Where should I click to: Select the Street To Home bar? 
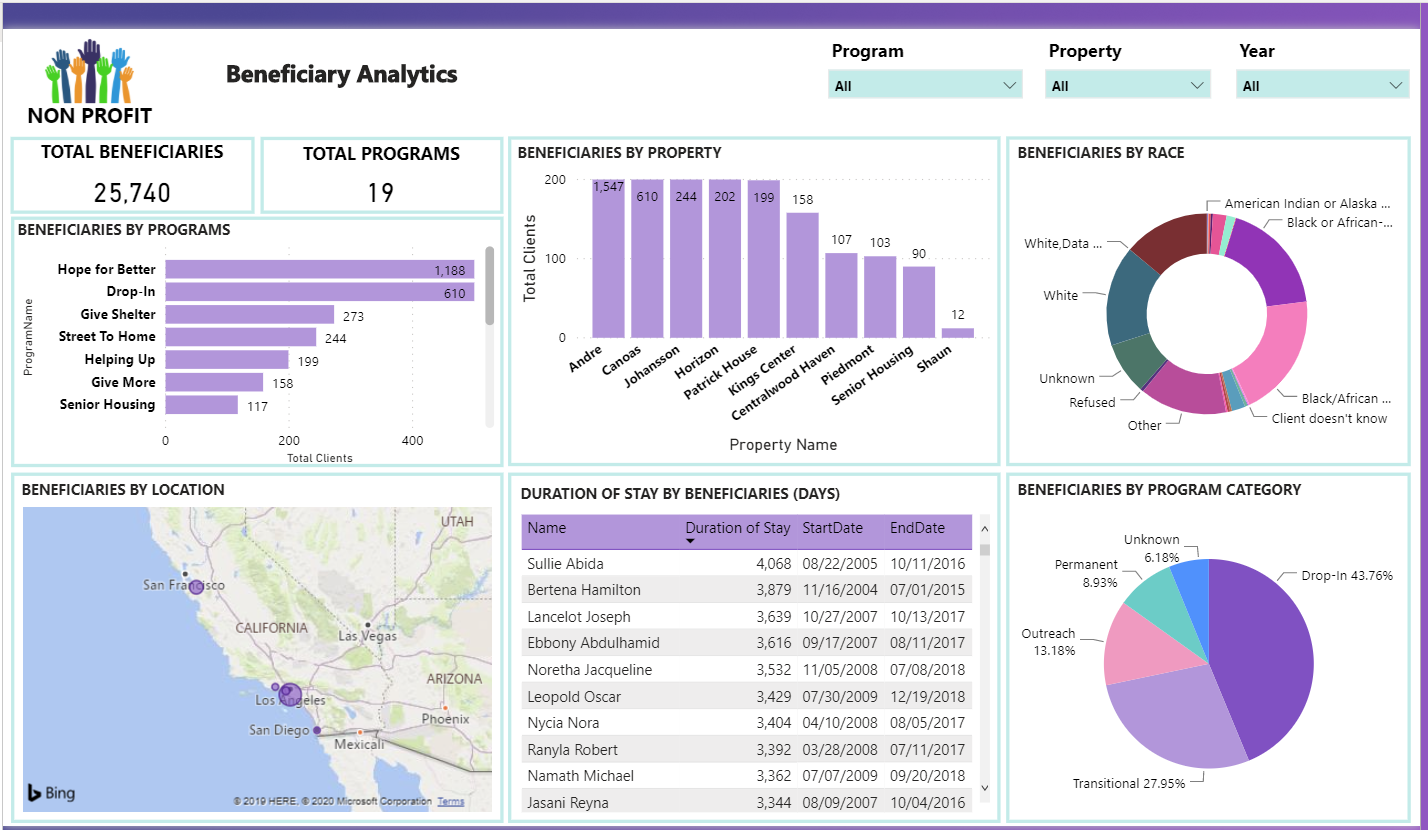(x=241, y=337)
